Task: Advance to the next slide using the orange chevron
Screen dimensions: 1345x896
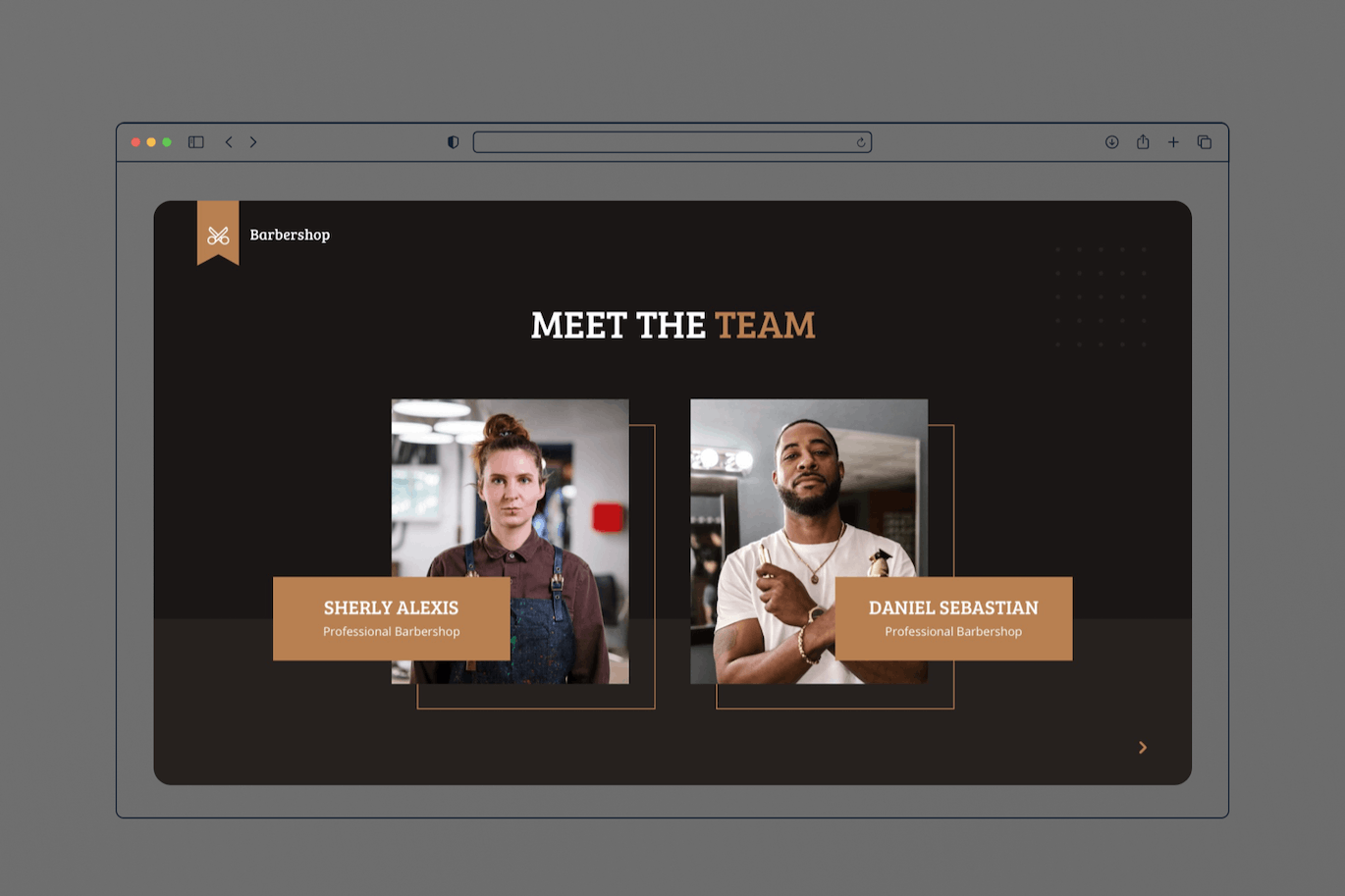Action: (x=1142, y=748)
